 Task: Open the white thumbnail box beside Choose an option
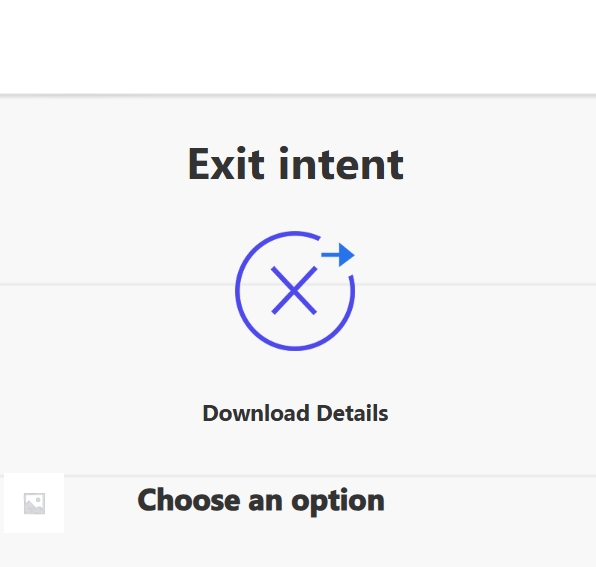tap(34, 503)
